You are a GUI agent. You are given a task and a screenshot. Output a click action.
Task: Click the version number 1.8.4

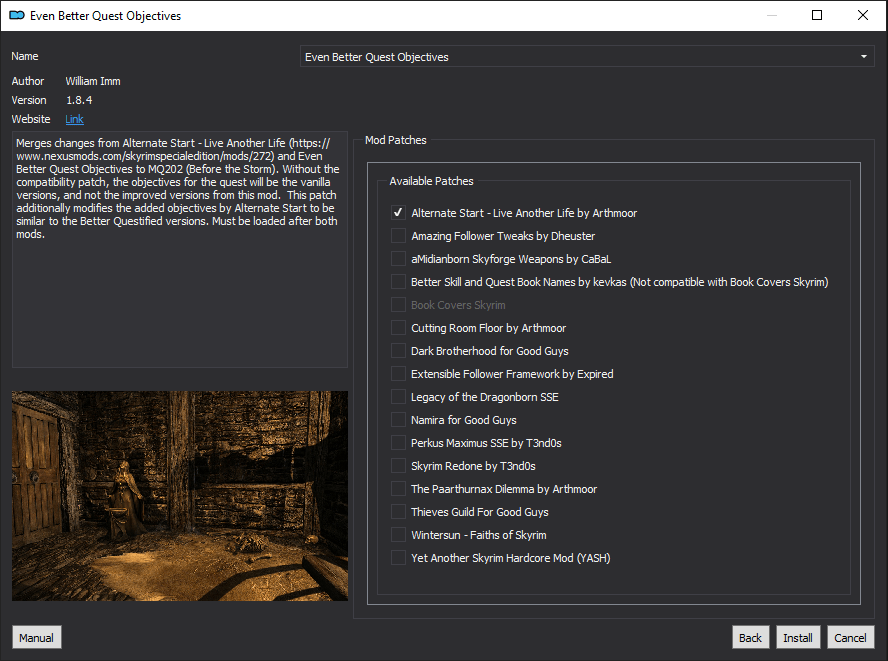[79, 100]
